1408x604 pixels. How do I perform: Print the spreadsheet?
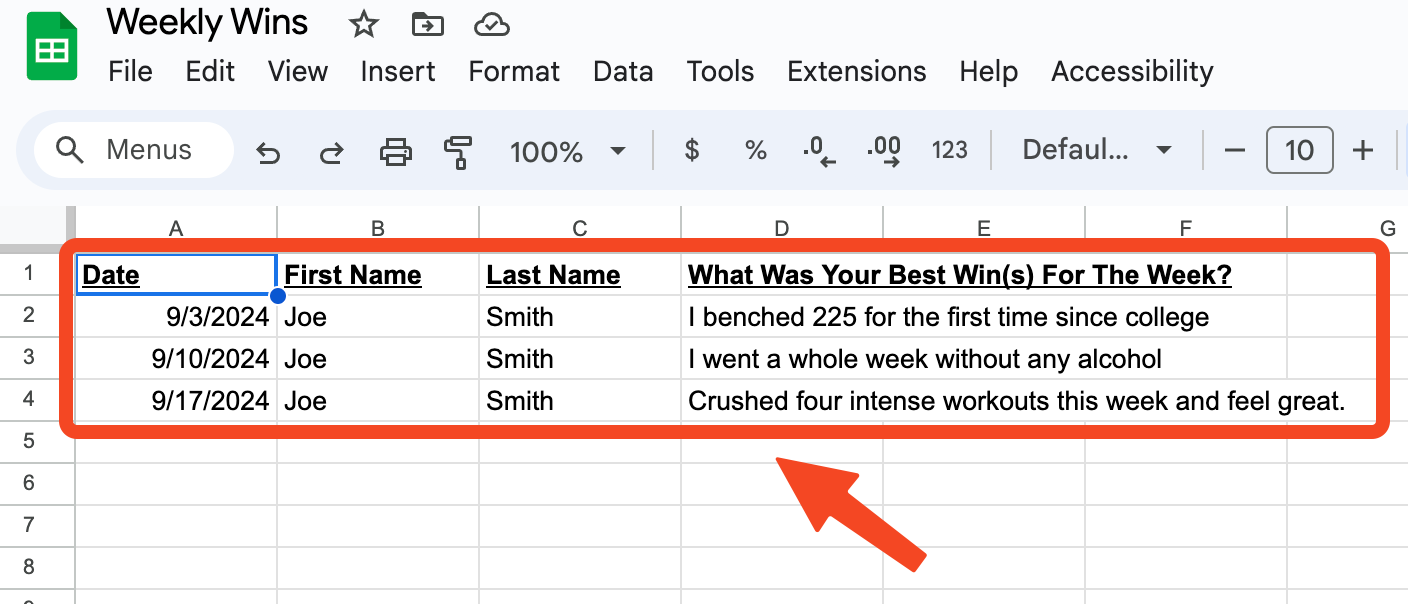396,152
